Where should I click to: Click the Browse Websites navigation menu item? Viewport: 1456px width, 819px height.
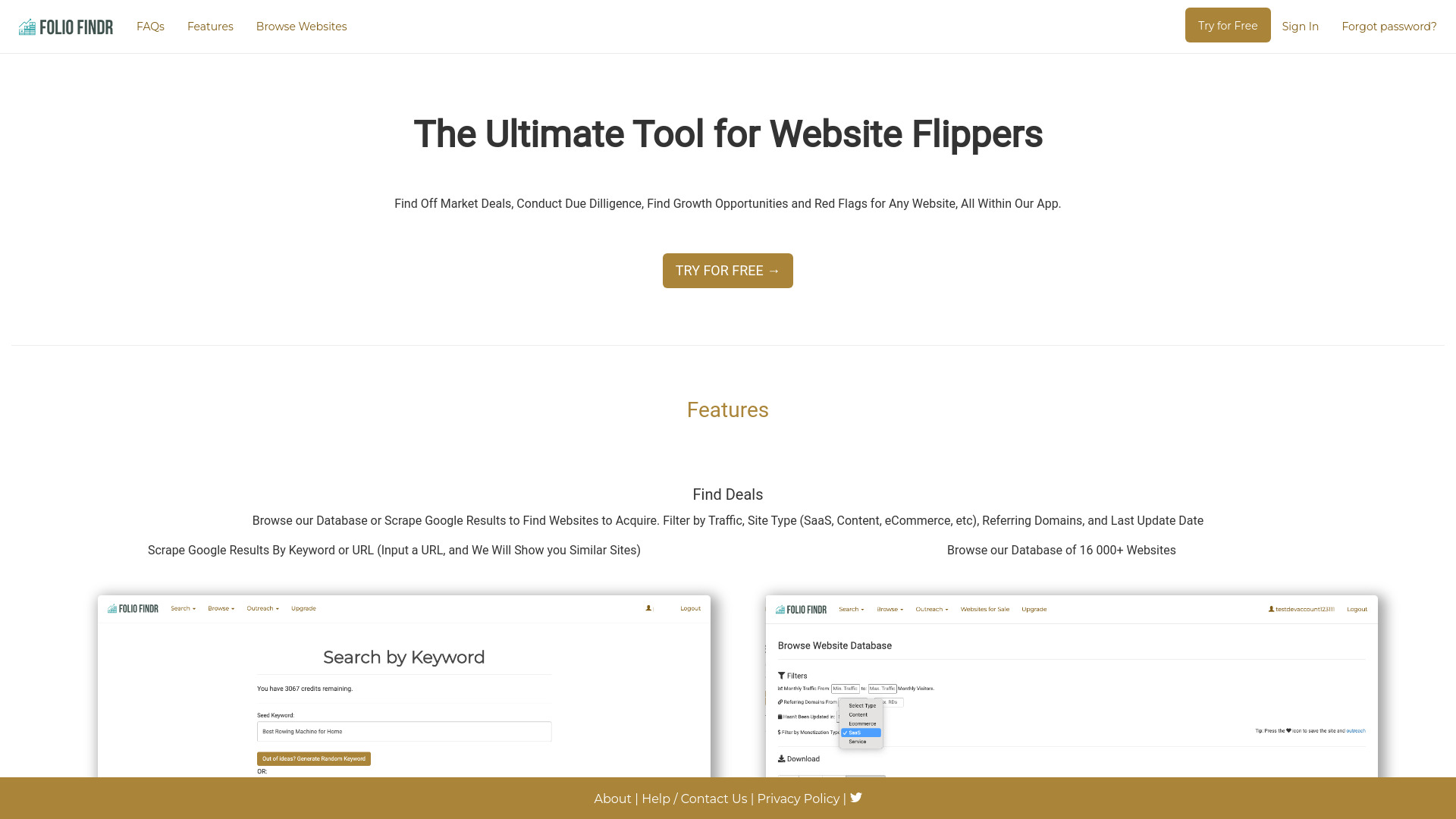coord(300,27)
